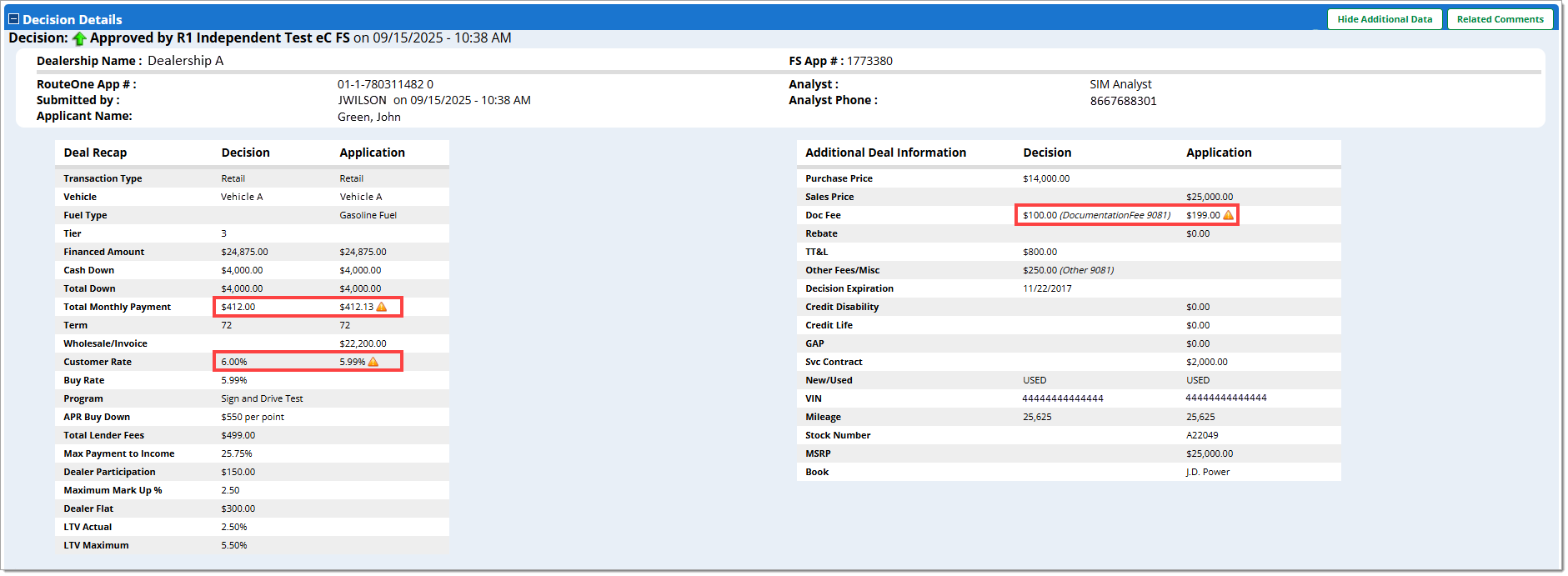Click the application monthly payment $412.13

coord(356,307)
